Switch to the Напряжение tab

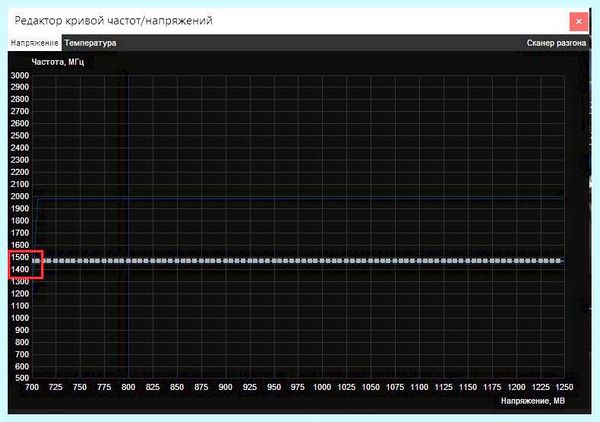34,43
